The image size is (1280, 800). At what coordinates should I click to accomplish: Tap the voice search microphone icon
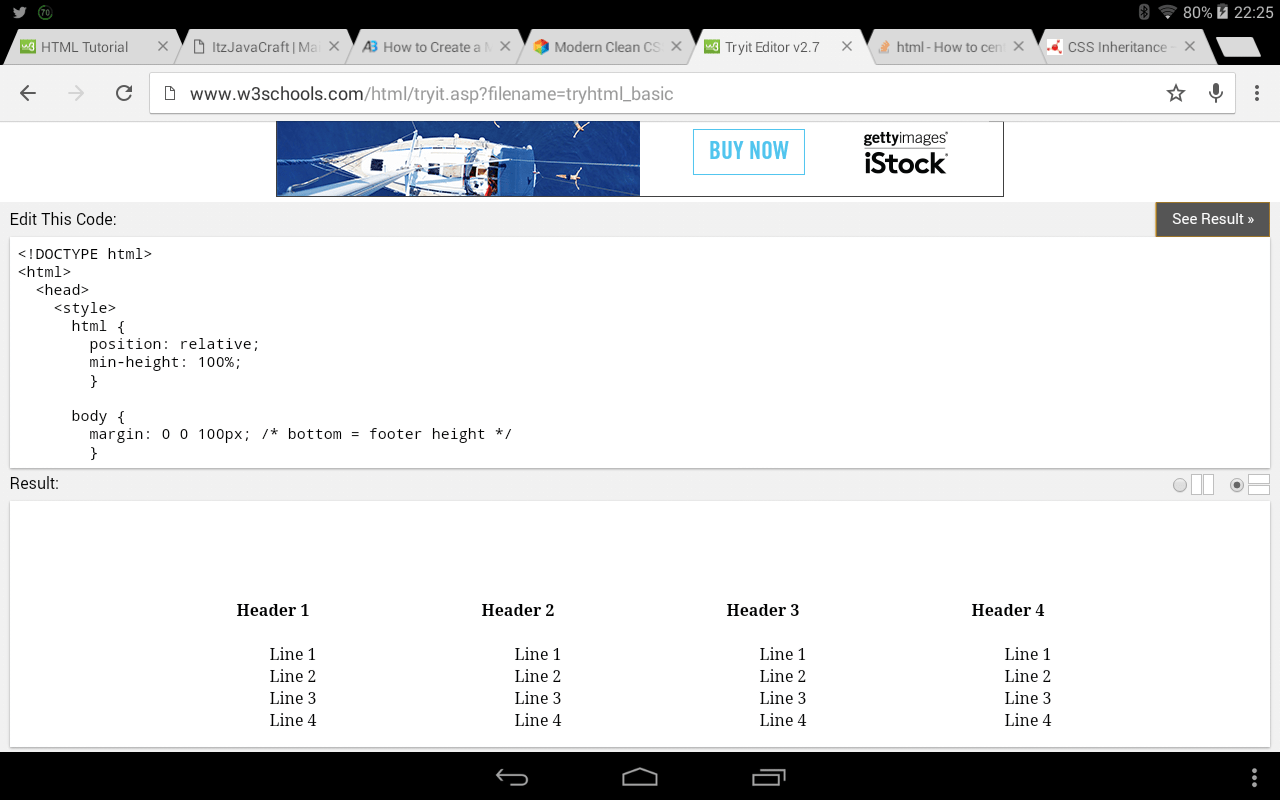(x=1215, y=93)
